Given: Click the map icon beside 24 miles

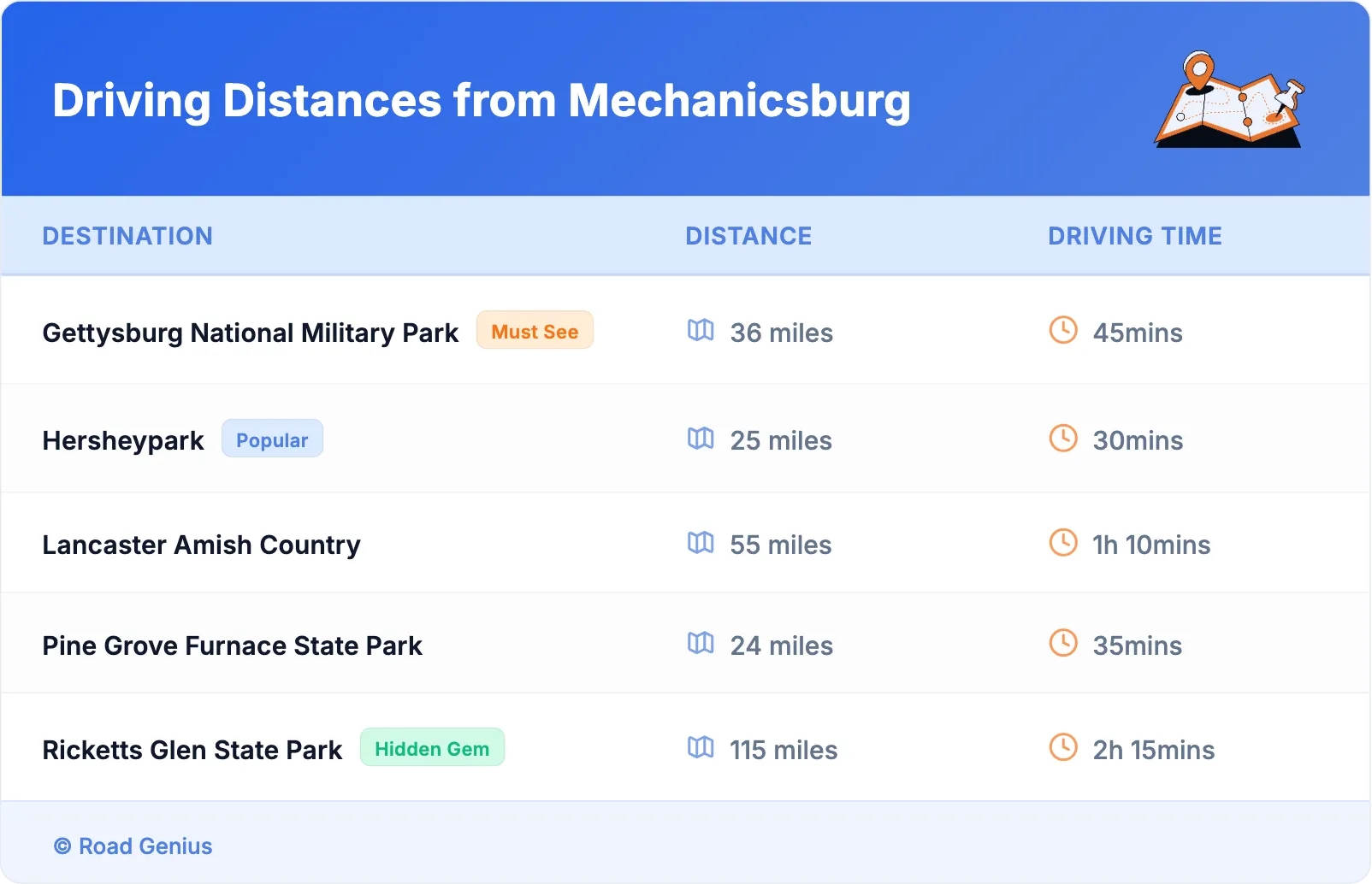Looking at the screenshot, I should point(701,643).
